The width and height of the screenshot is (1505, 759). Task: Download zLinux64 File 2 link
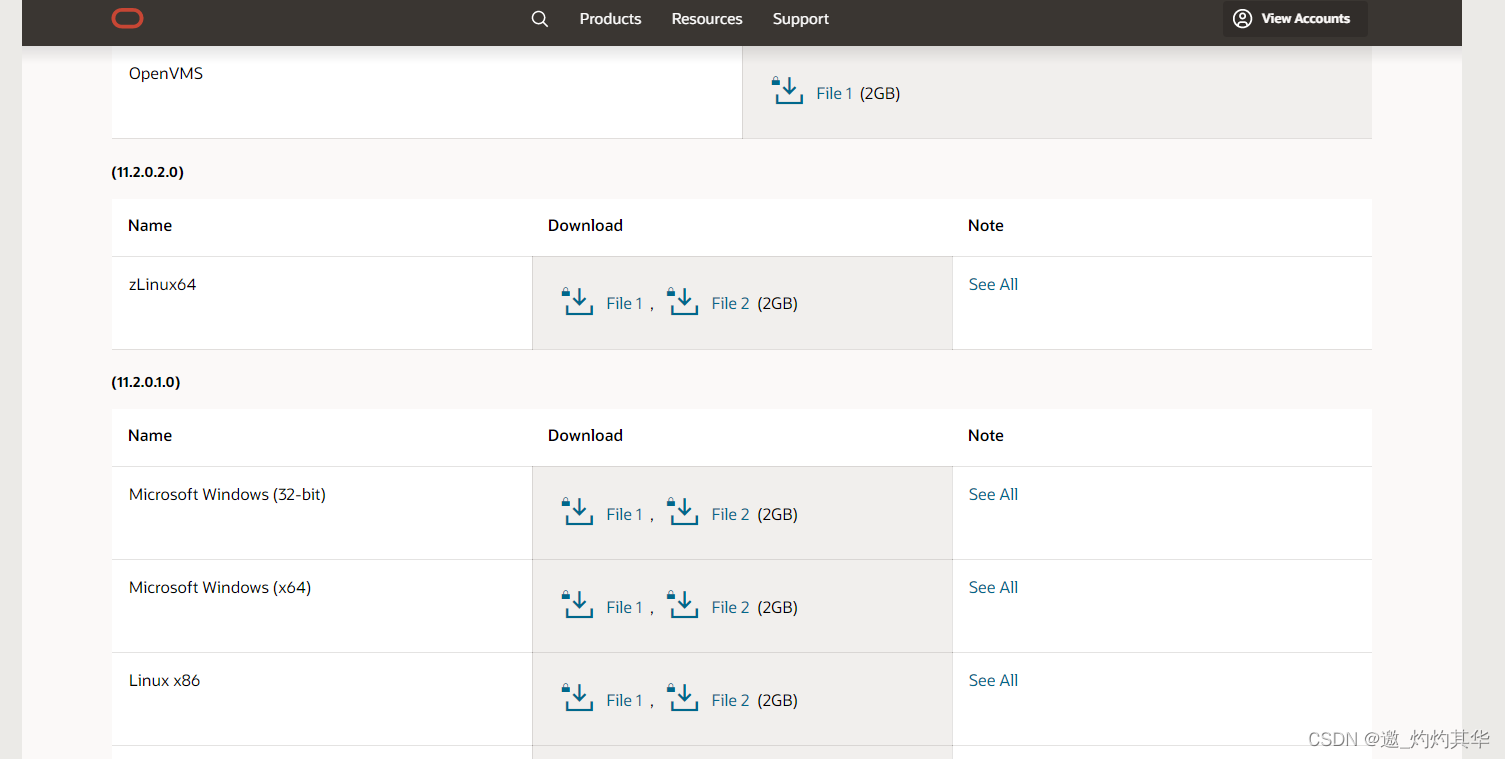point(730,304)
